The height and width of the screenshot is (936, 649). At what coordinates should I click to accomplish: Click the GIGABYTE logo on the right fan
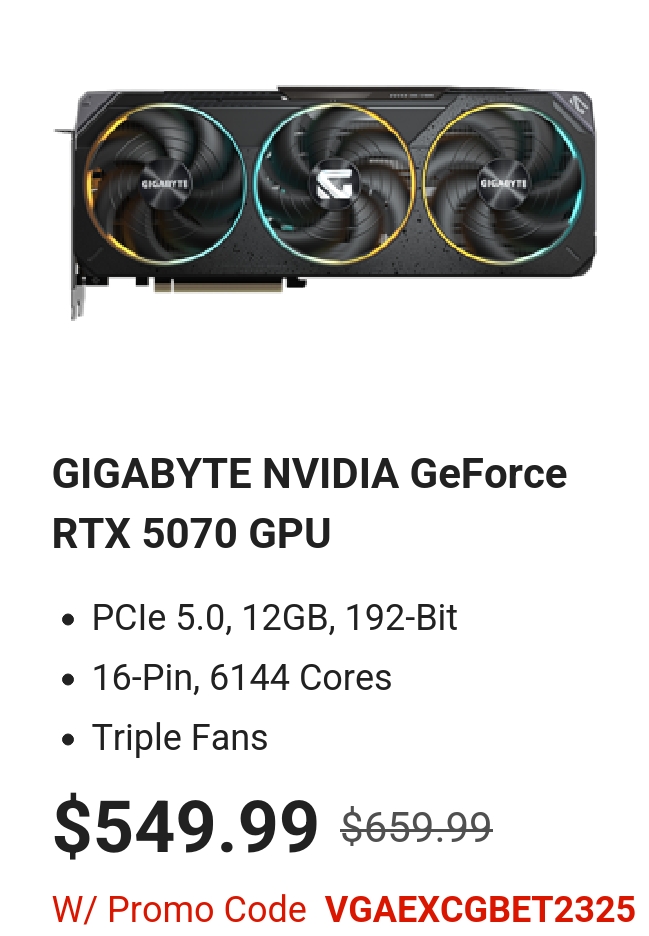pos(503,183)
